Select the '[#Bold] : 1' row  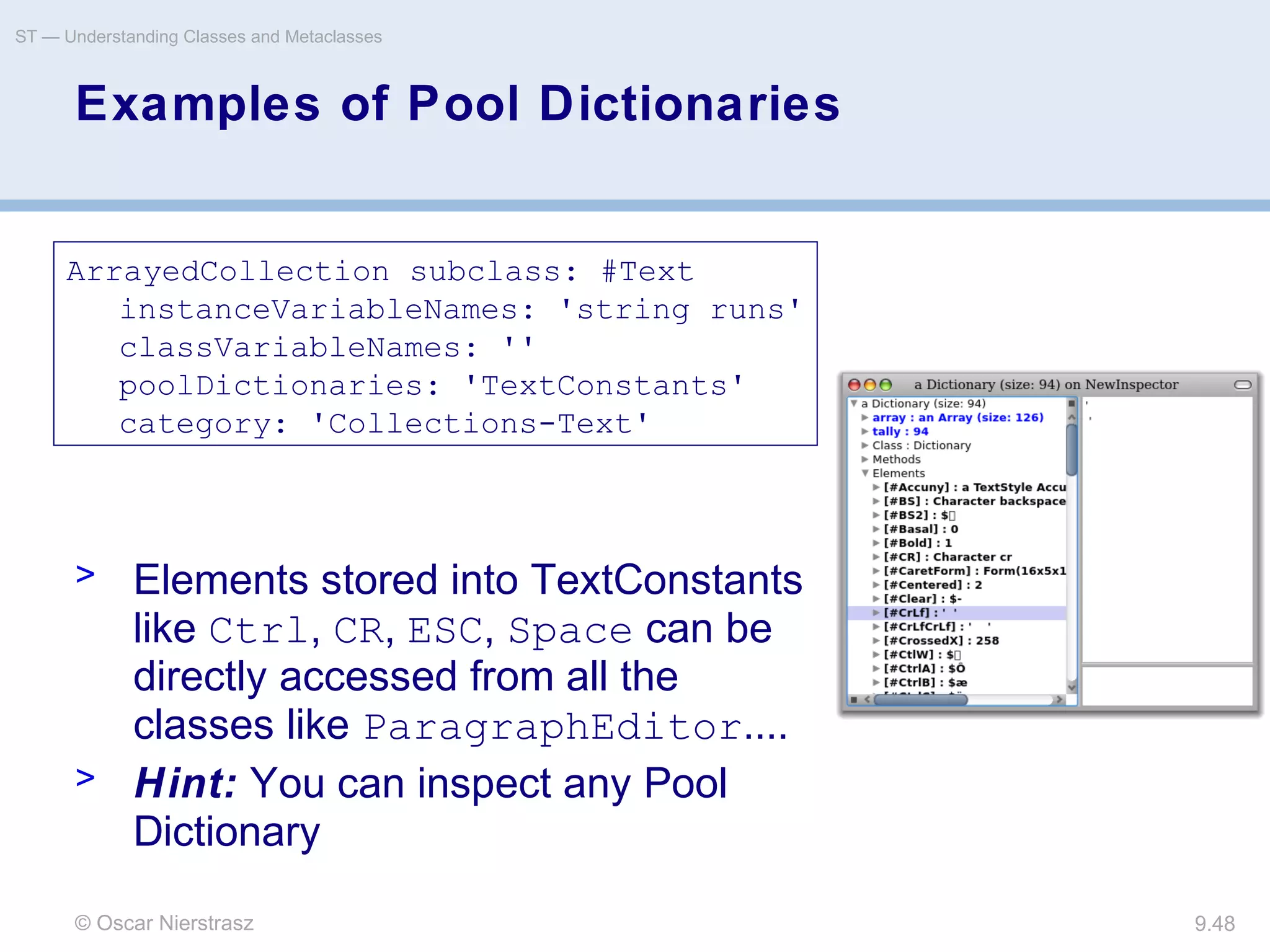[x=957, y=543]
